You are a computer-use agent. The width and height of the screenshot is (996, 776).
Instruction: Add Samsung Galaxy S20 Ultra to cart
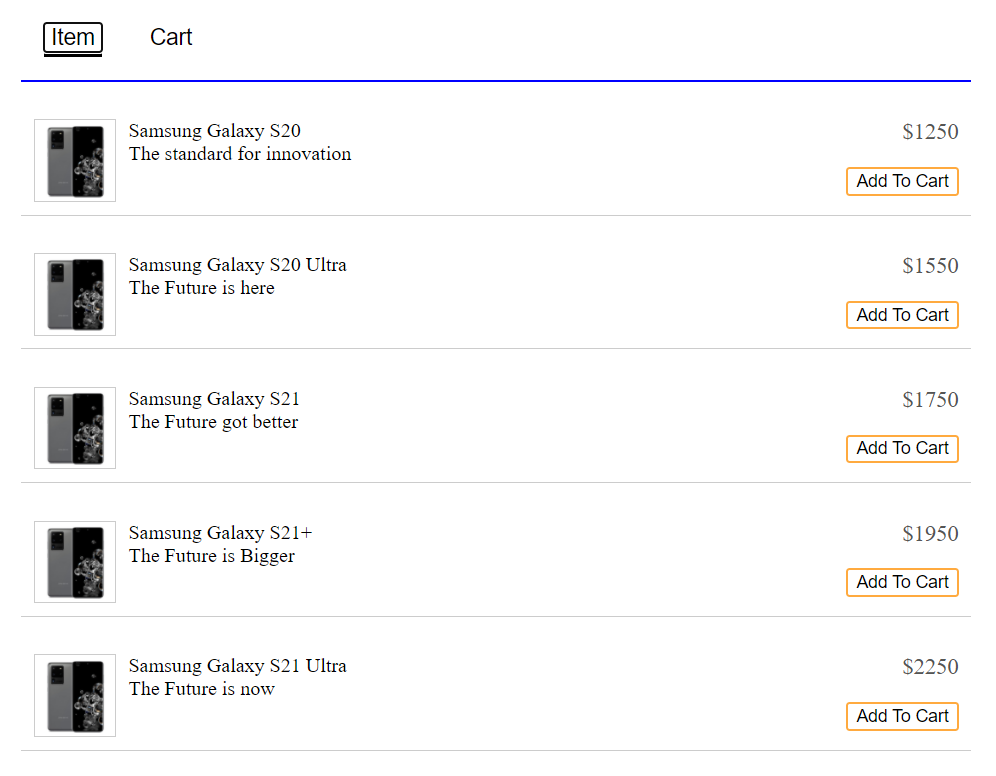[902, 315]
